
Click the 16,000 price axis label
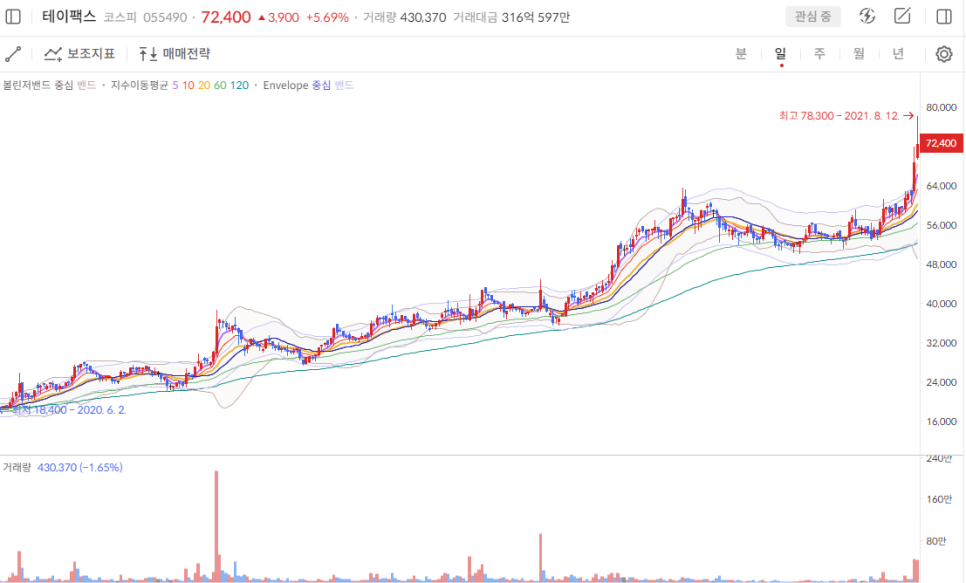click(941, 422)
